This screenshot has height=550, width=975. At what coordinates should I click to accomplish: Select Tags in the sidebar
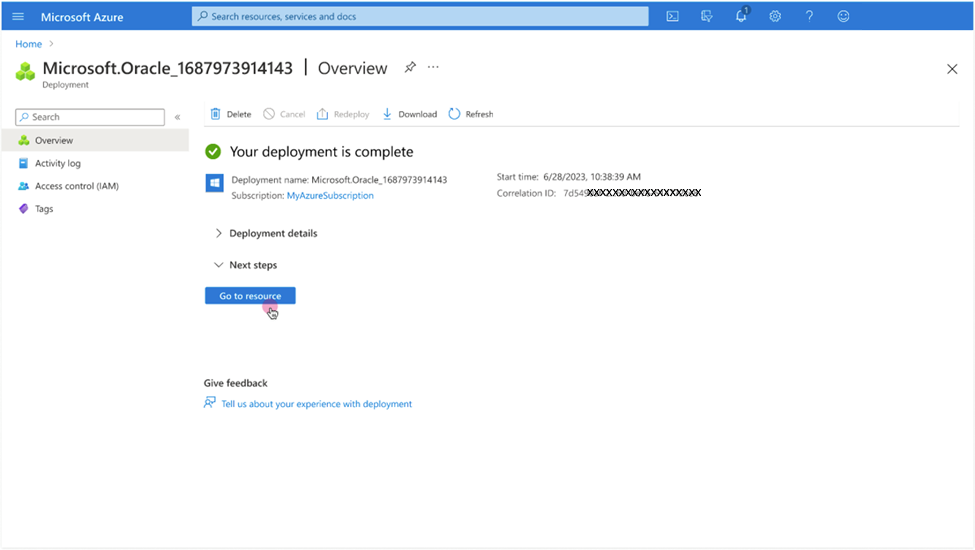[44, 209]
